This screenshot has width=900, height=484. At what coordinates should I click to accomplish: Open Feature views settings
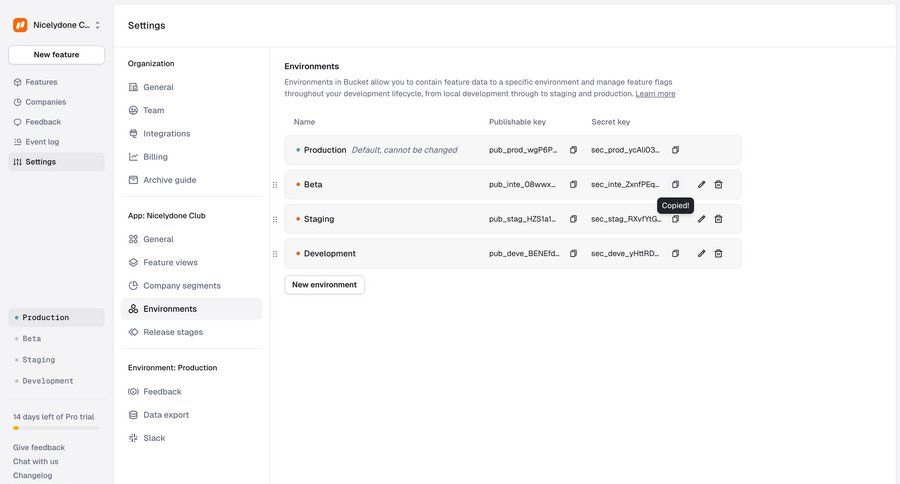192,262
